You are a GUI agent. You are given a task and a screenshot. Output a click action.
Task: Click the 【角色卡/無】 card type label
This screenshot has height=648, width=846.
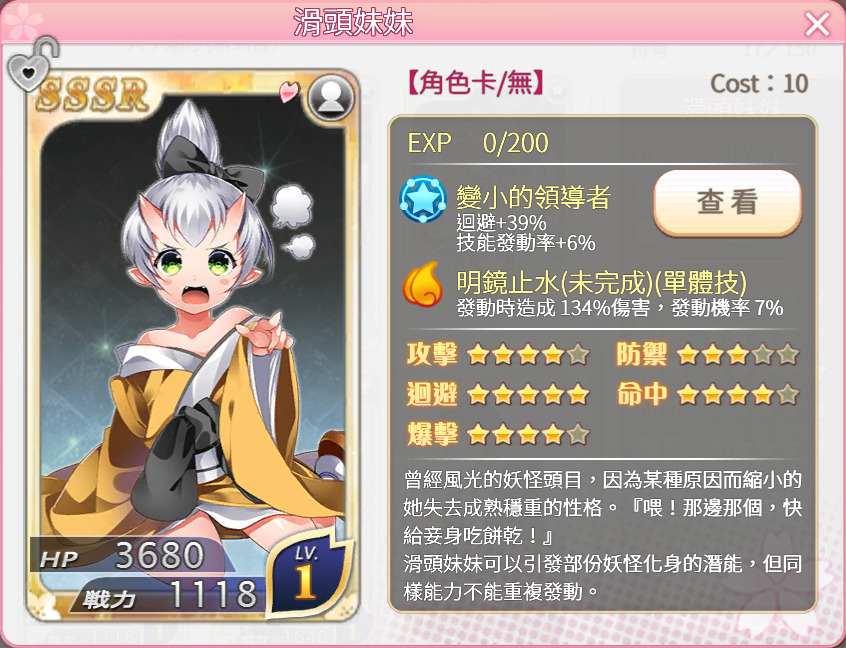click(475, 84)
